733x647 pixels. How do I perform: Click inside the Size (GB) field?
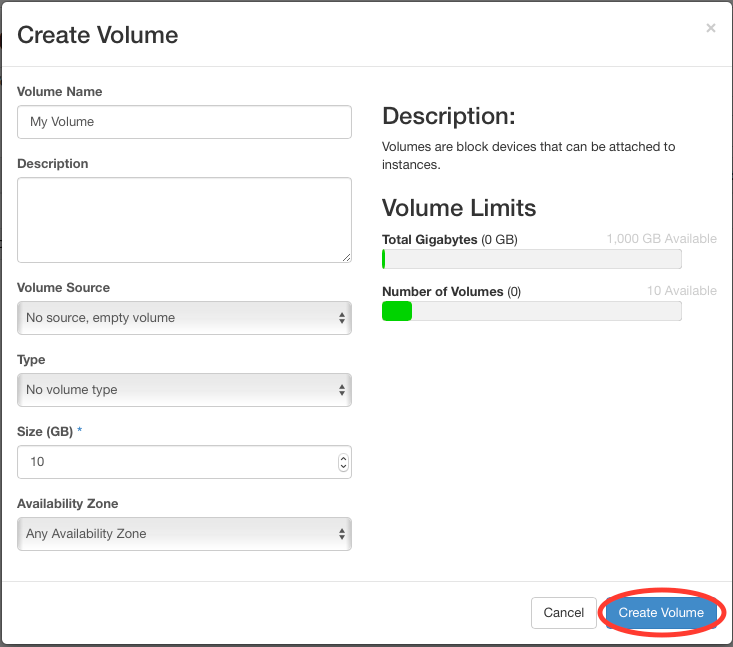pyautogui.click(x=175, y=462)
